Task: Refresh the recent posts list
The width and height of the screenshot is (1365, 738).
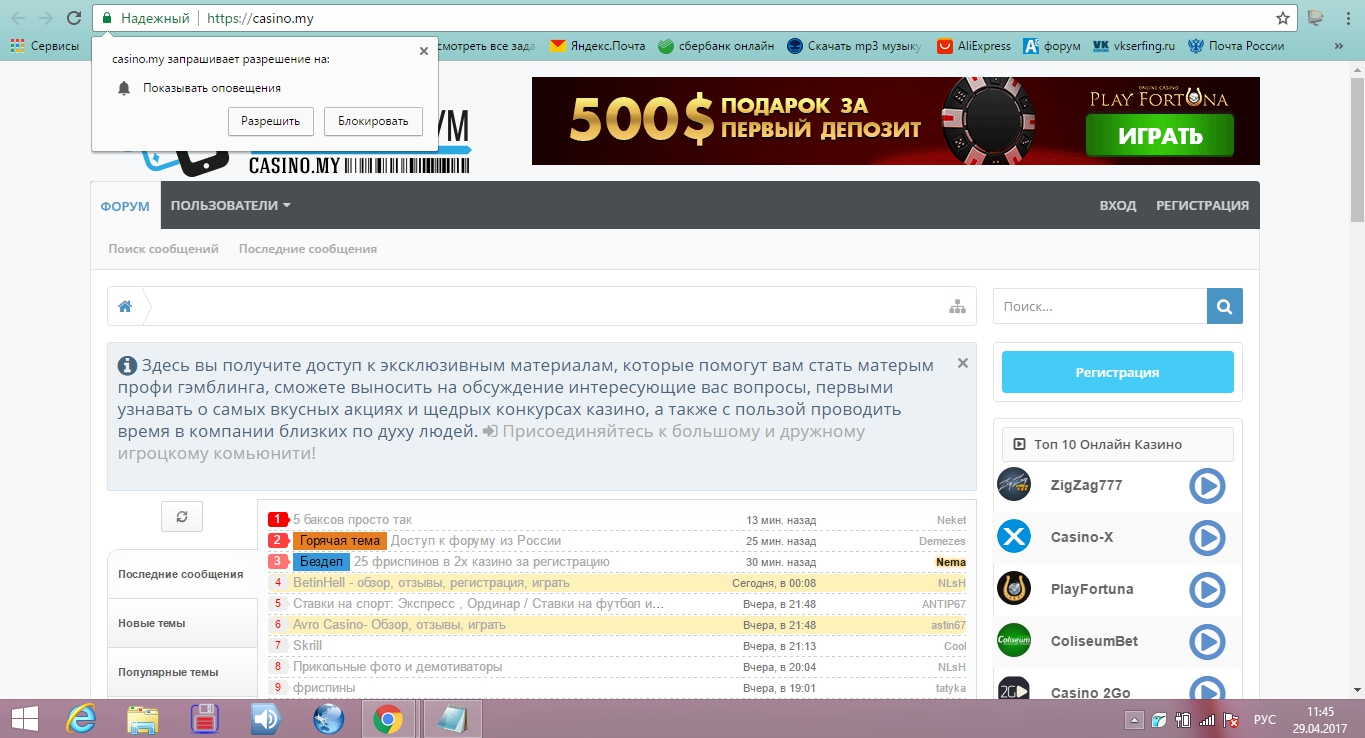Action: click(x=181, y=516)
